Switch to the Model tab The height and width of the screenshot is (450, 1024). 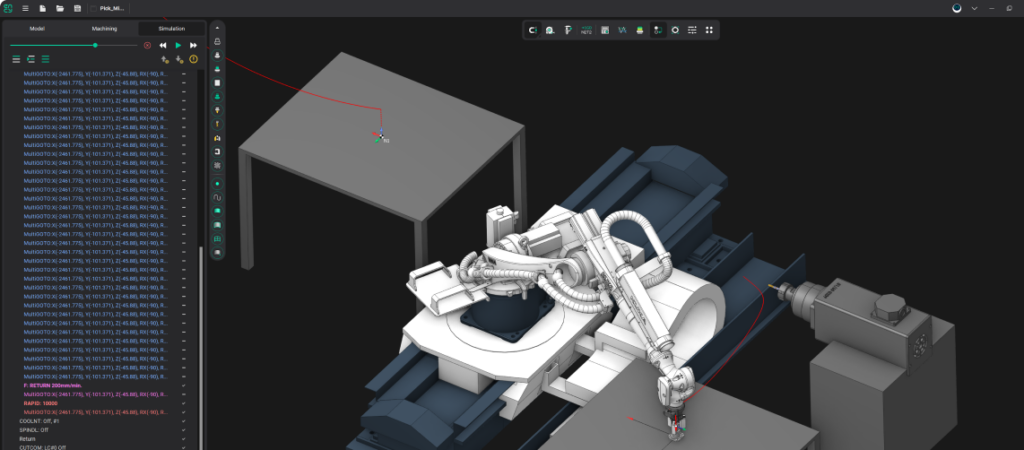pyautogui.click(x=37, y=29)
